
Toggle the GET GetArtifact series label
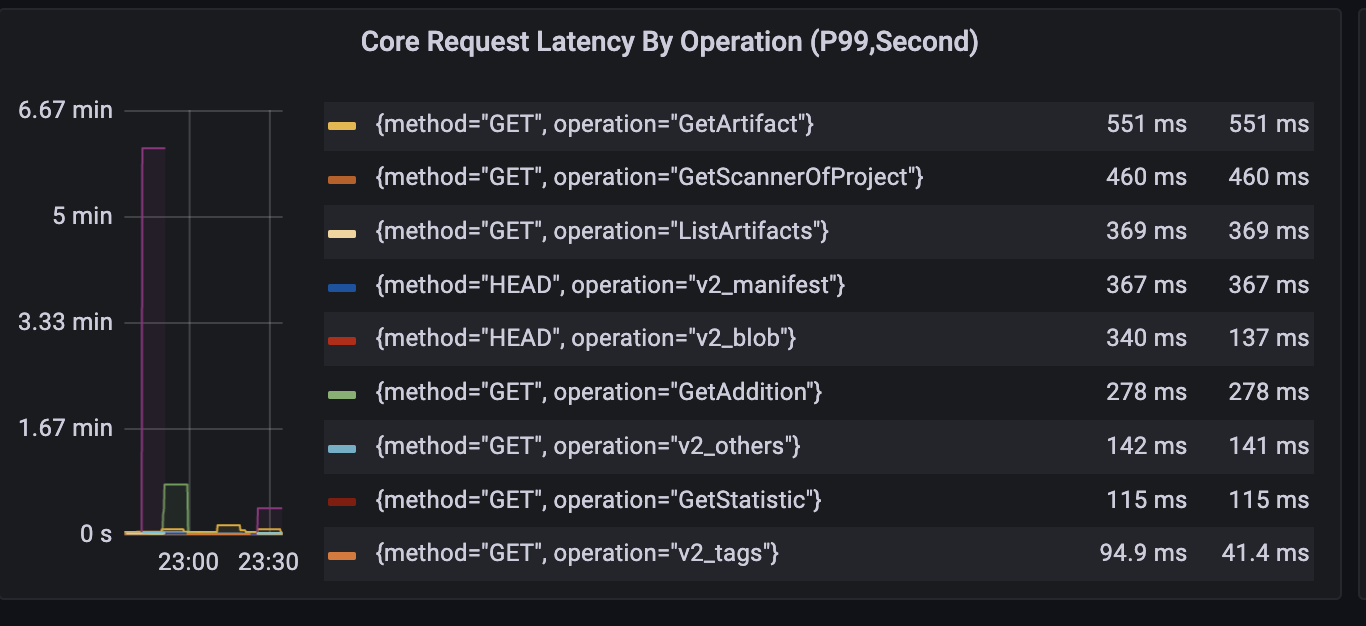click(595, 124)
